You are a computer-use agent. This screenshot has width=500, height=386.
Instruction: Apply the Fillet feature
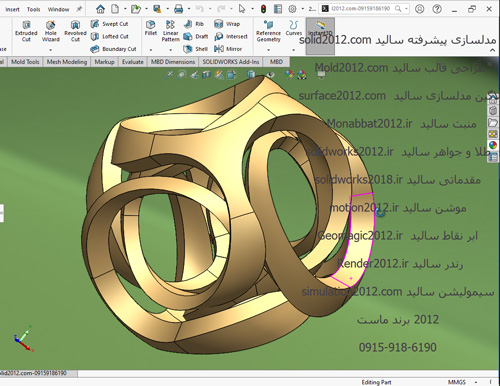151,28
